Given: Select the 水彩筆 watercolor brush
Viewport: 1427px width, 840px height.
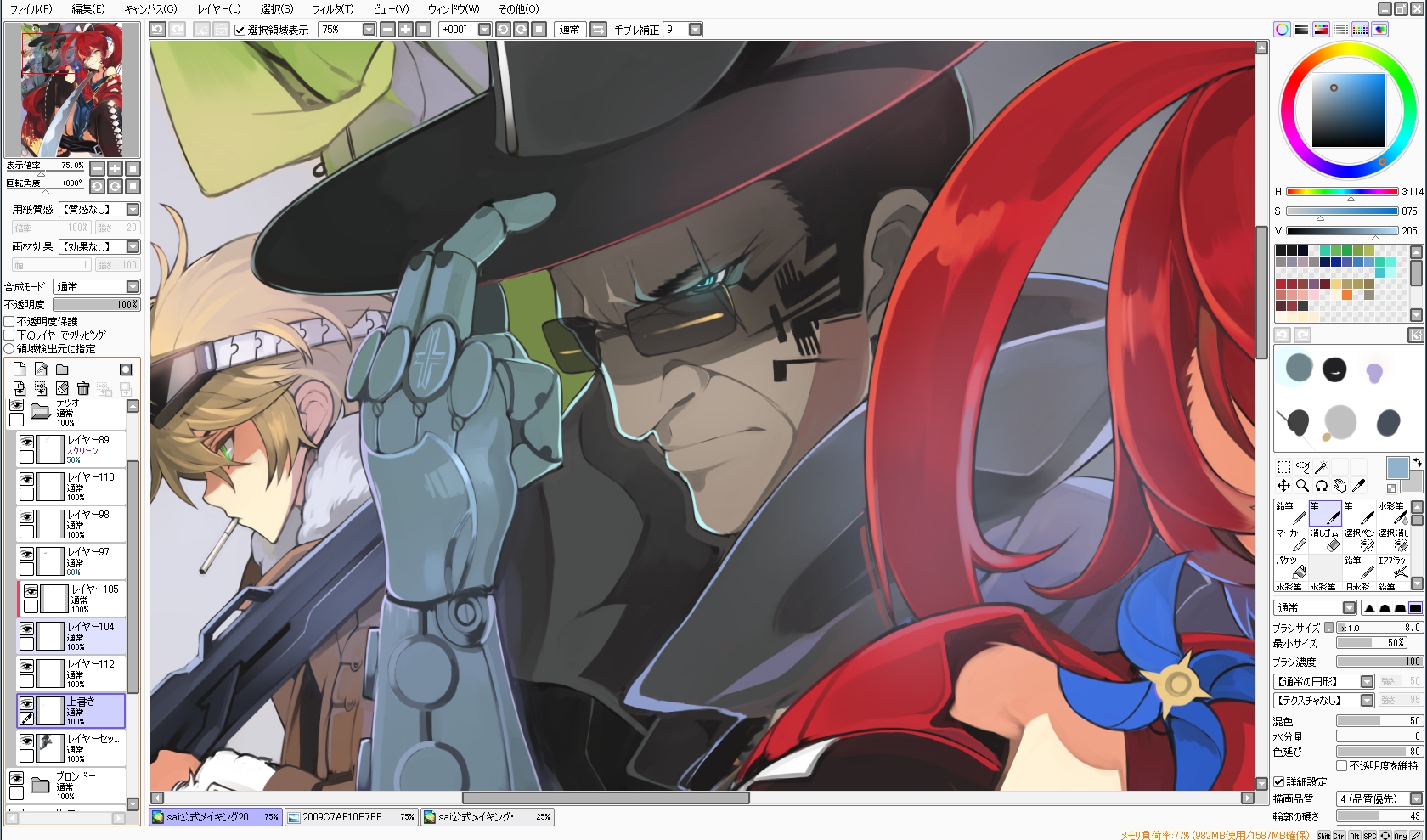Looking at the screenshot, I should [1393, 513].
